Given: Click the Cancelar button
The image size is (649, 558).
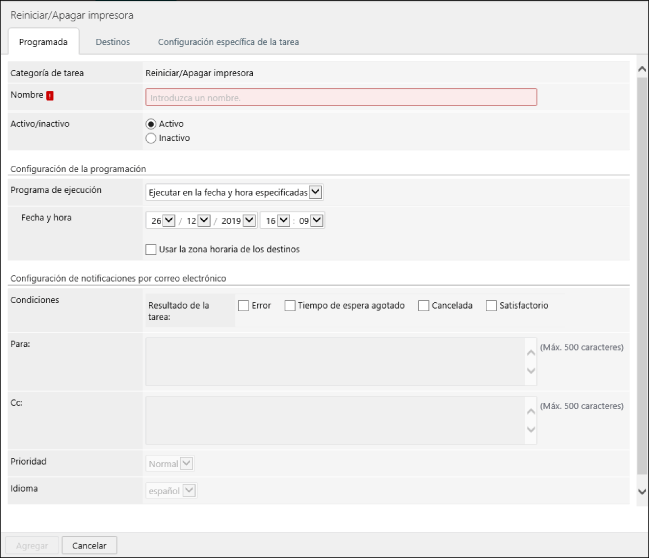Looking at the screenshot, I should coord(90,545).
